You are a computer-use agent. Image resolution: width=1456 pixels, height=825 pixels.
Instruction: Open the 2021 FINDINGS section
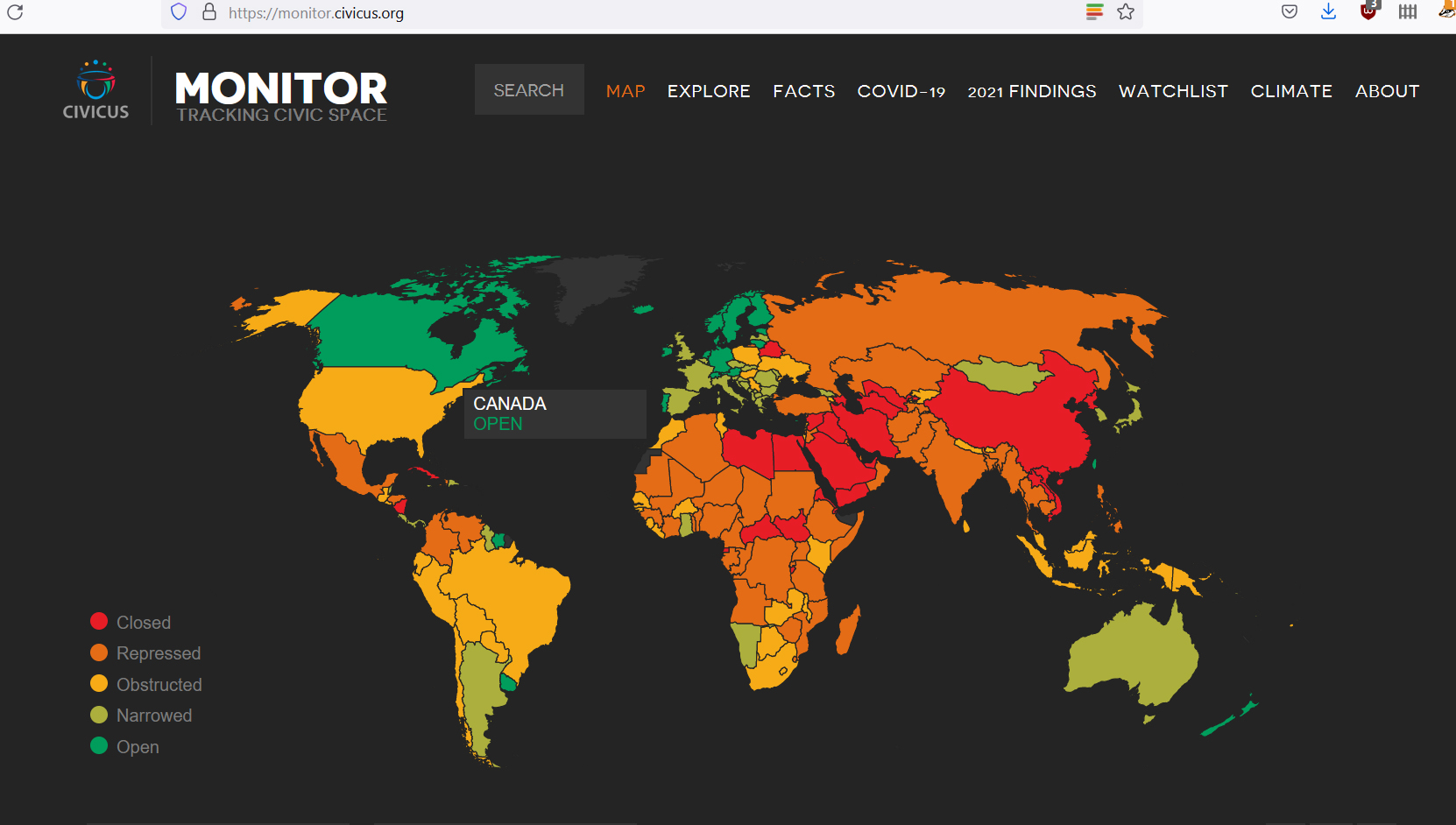tap(1031, 91)
